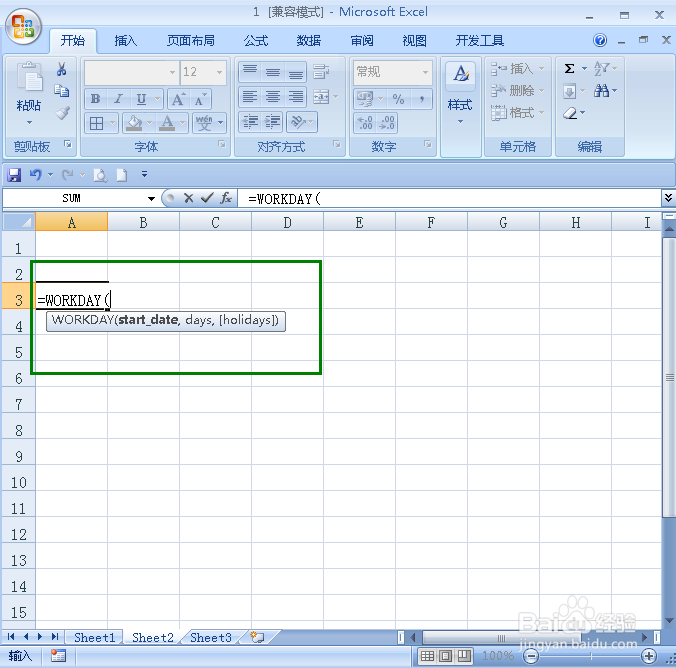The height and width of the screenshot is (668, 676).
Task: Switch to Sheet1 tab
Action: [x=94, y=637]
